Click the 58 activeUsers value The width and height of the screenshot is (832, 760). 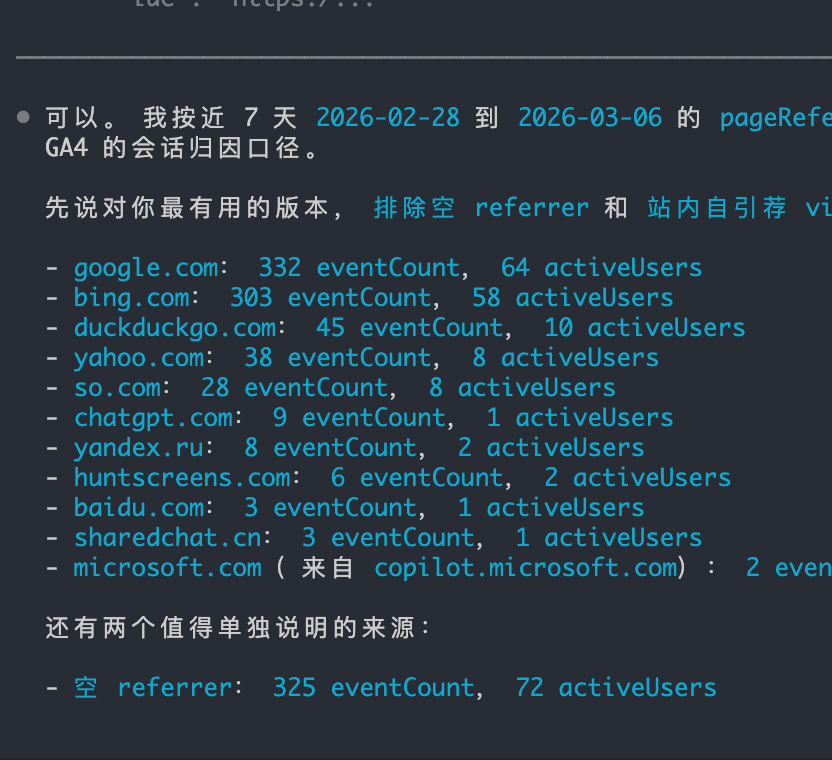(573, 298)
